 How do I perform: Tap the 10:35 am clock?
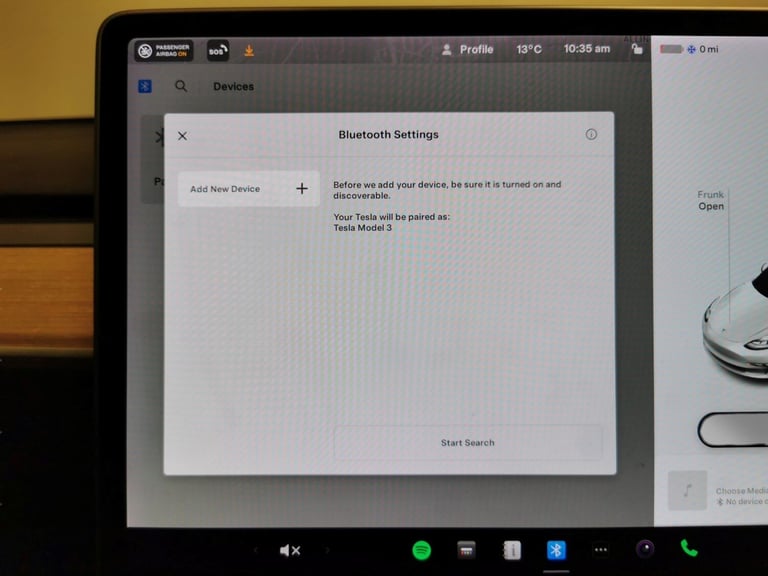[587, 49]
